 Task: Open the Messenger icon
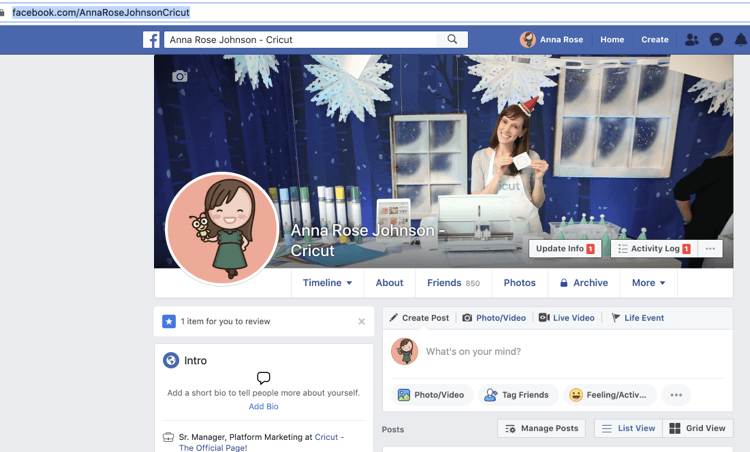[x=716, y=40]
